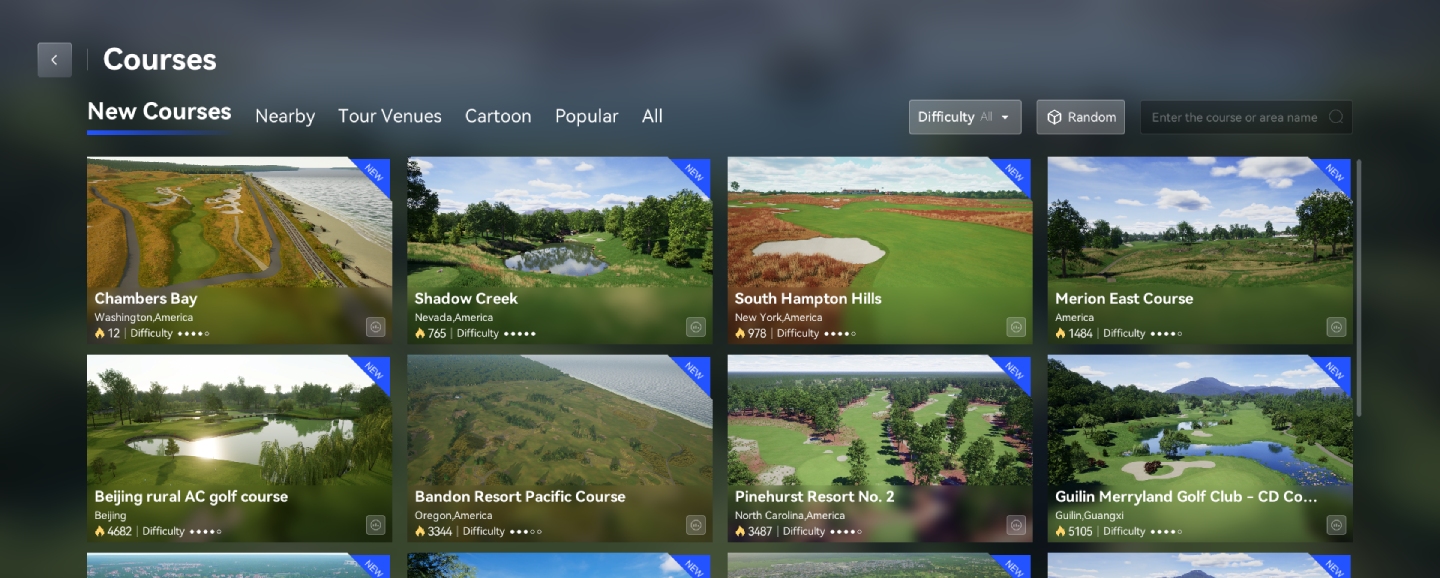Click the Shadow Creek difficulty rating dots
The height and width of the screenshot is (578, 1440).
click(x=520, y=334)
